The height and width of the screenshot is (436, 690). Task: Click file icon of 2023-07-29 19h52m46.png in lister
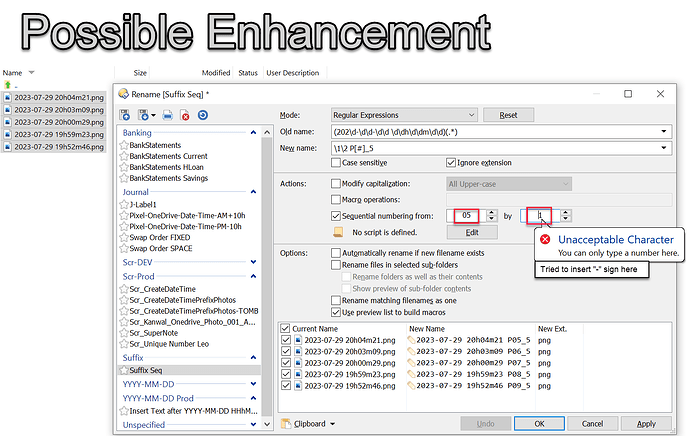click(7, 147)
